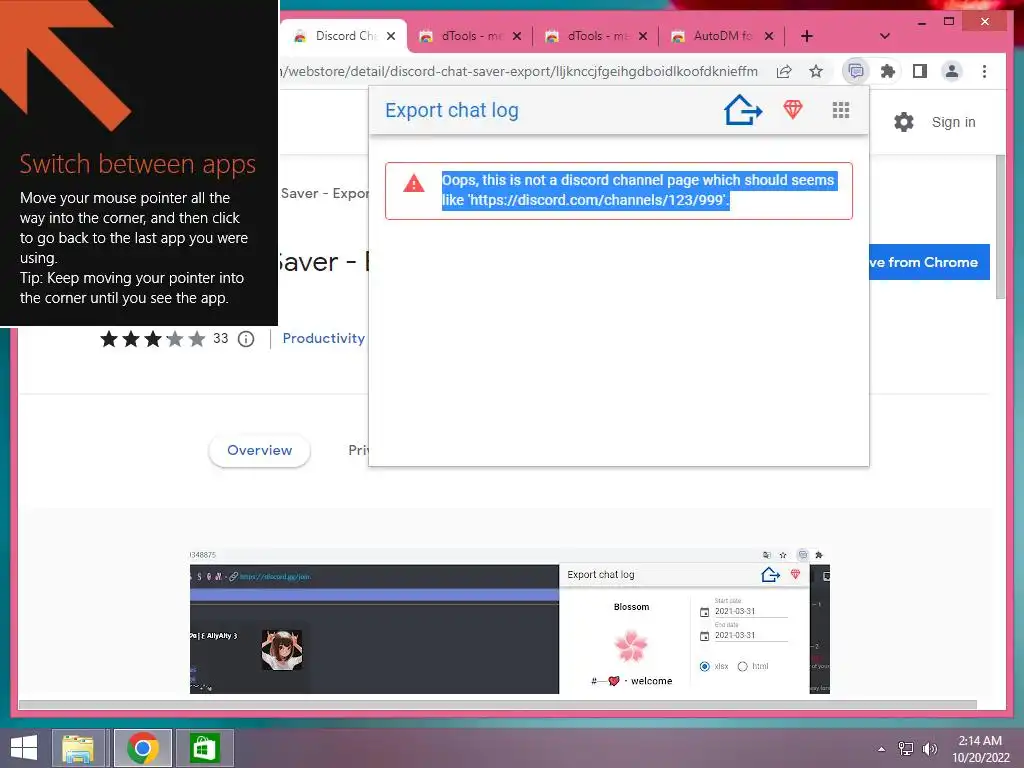Show hidden system tray icons
The image size is (1024, 768).
(882, 748)
